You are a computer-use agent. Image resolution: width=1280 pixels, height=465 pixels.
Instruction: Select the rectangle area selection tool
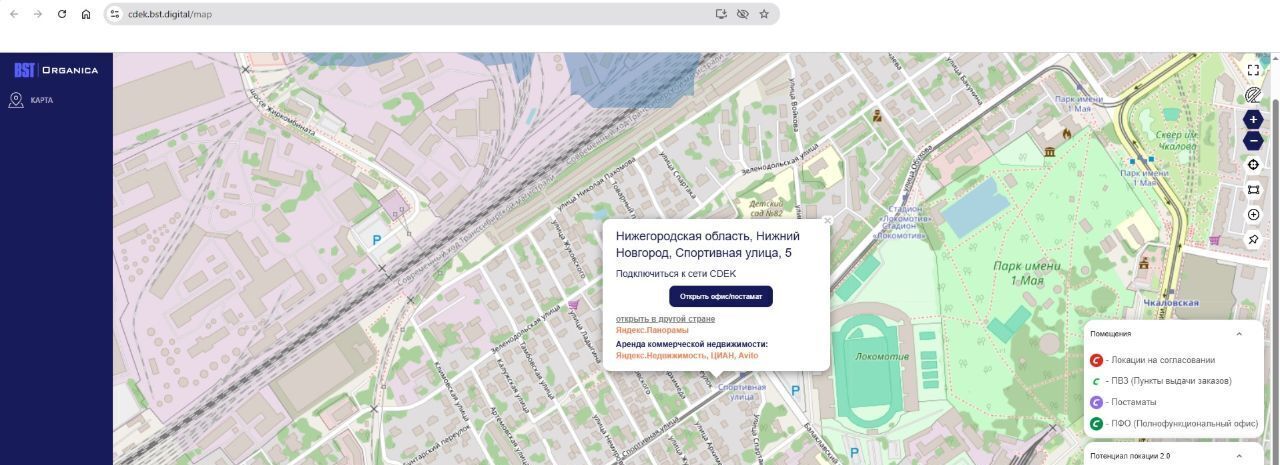coord(1253,189)
